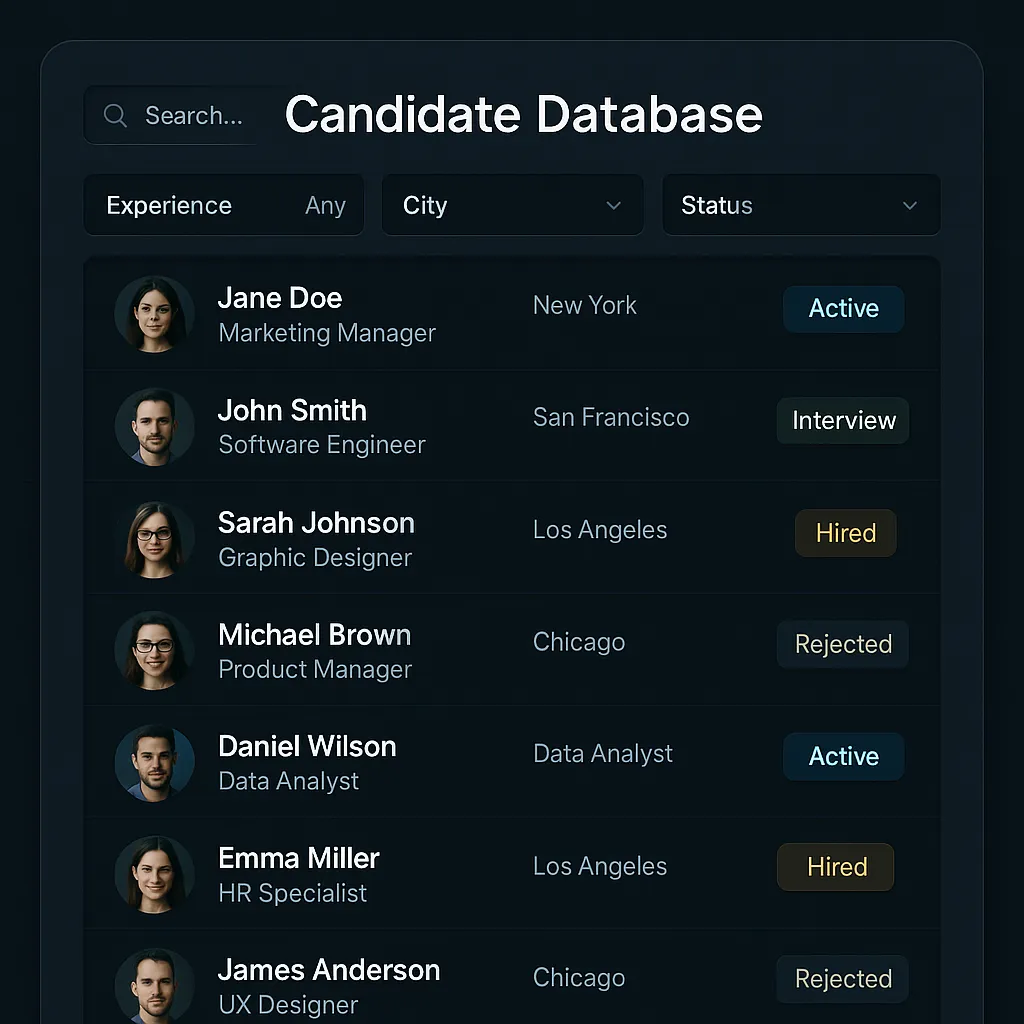The width and height of the screenshot is (1024, 1024).
Task: Select Daniel Wilson's avatar image
Action: pyautogui.click(x=154, y=763)
